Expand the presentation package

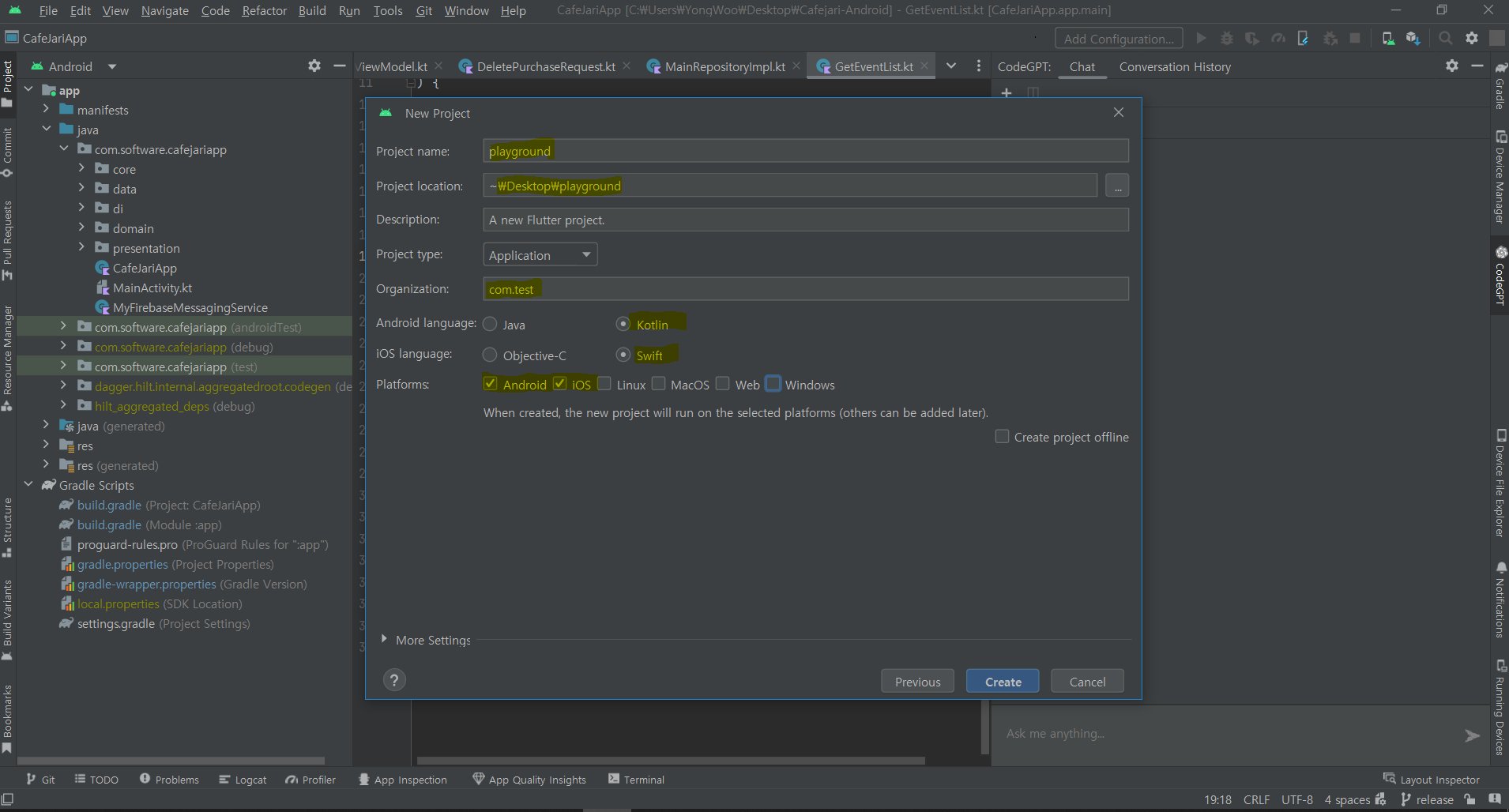click(81, 247)
